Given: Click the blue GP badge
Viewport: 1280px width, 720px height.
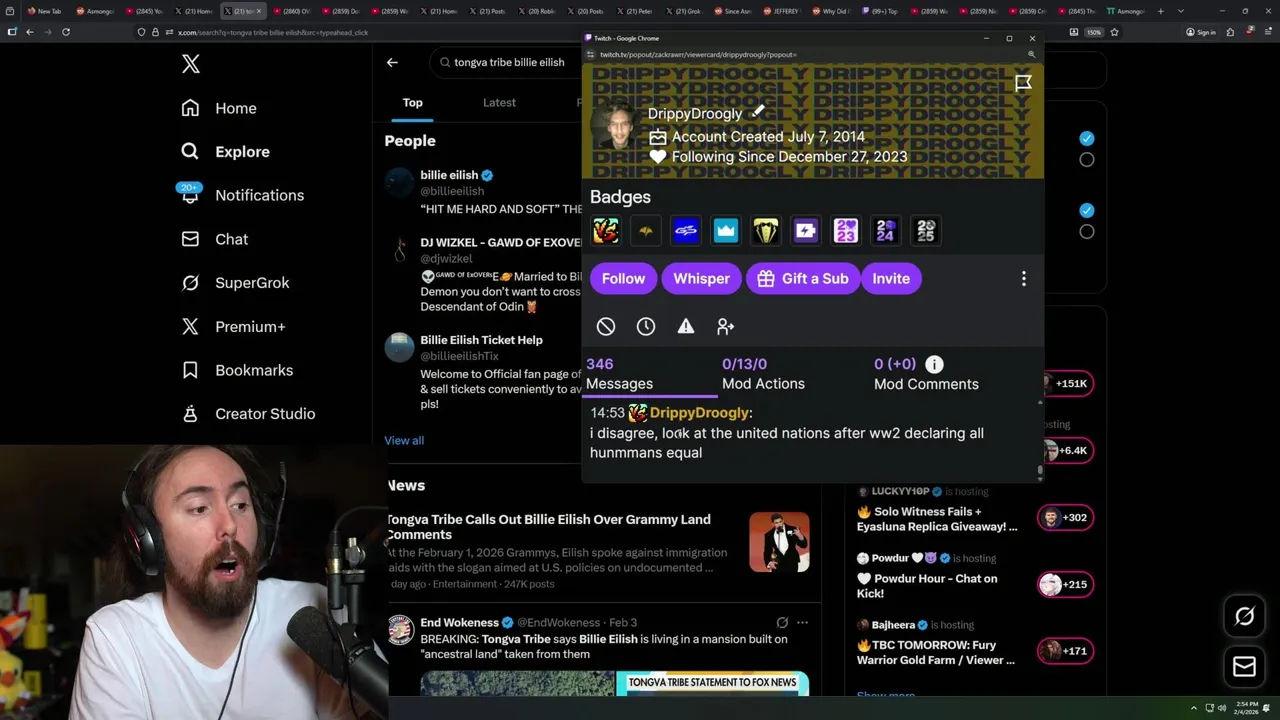Looking at the screenshot, I should [x=686, y=231].
